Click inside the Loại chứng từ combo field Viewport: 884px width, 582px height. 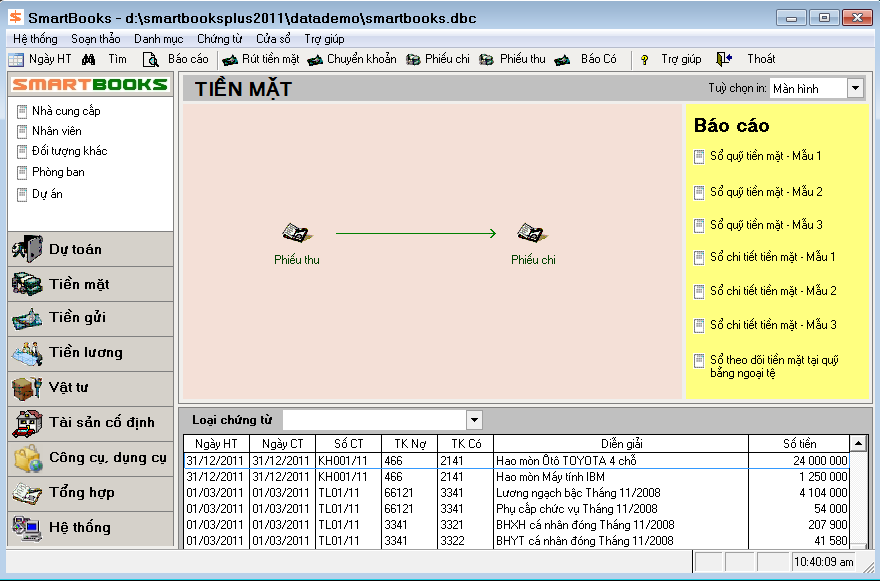pos(375,420)
